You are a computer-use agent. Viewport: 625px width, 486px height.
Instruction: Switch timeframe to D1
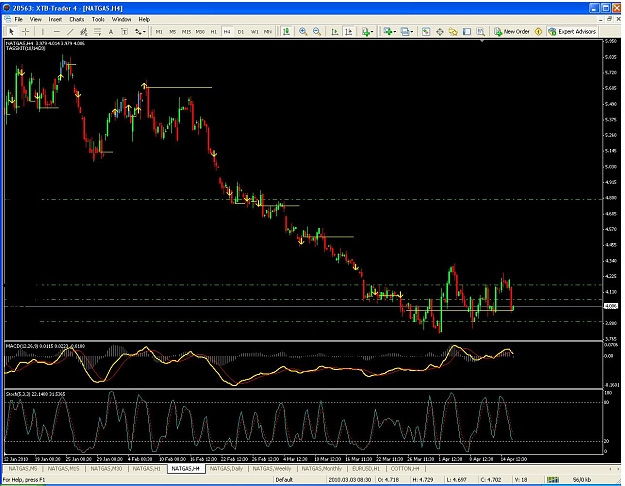click(x=241, y=31)
